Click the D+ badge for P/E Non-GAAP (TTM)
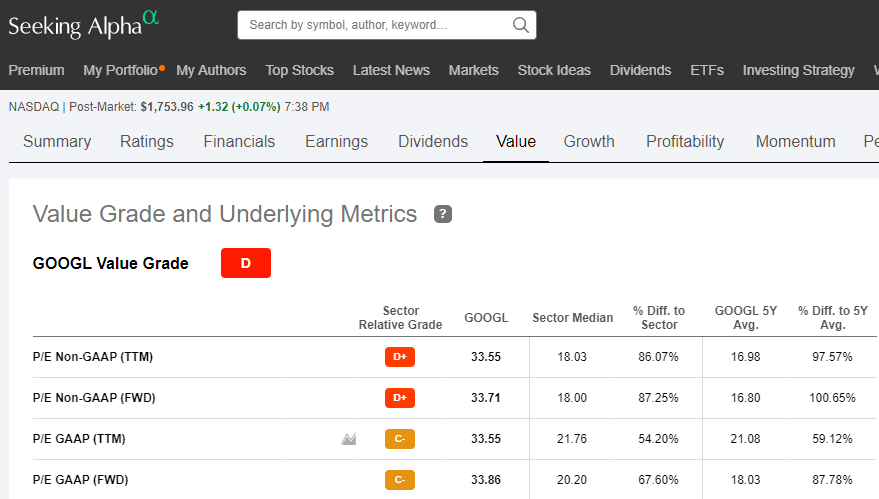 [x=400, y=357]
